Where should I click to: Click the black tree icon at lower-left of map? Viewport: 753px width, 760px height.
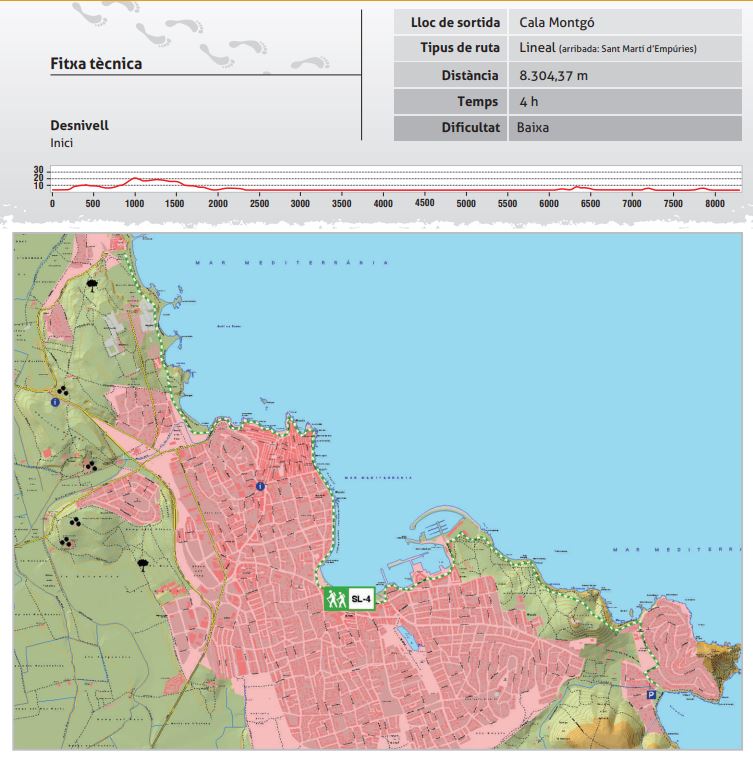(x=144, y=564)
